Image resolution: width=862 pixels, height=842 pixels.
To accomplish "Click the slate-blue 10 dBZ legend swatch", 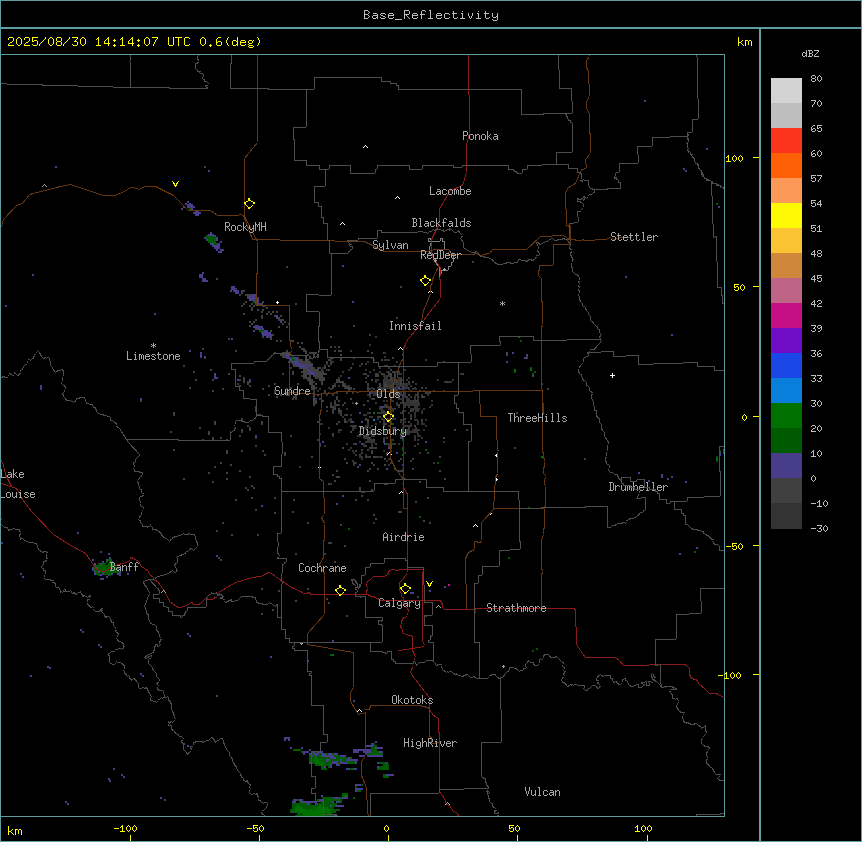I will point(786,466).
